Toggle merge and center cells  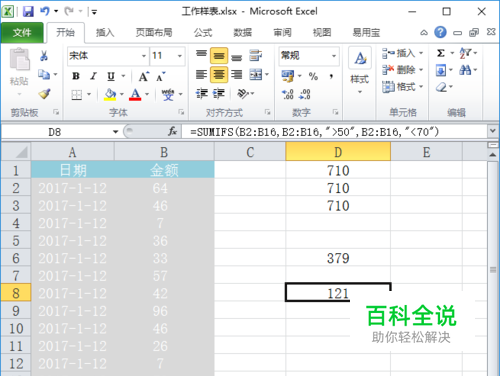(x=256, y=74)
